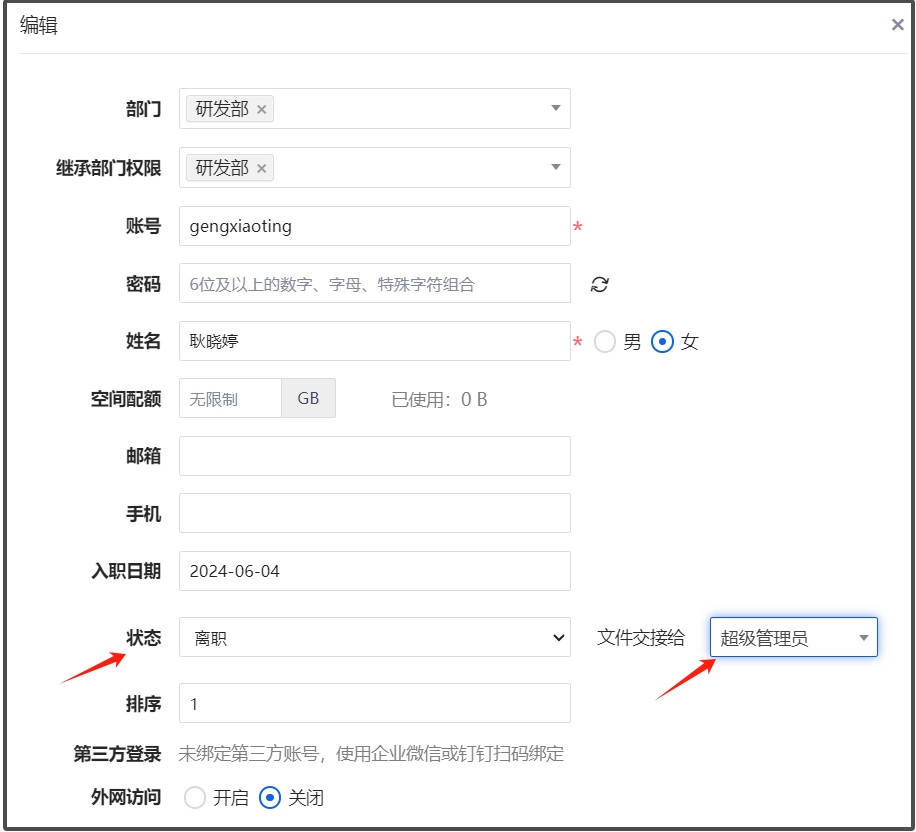The height and width of the screenshot is (832, 916).
Task: Open the 状态 dropdown showing 离职
Action: pos(374,638)
